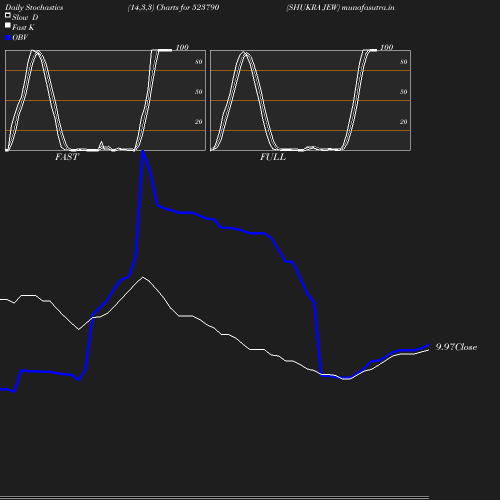500x500 pixels.
Task: Click the 50 level in FAST chart
Action: (199, 92)
